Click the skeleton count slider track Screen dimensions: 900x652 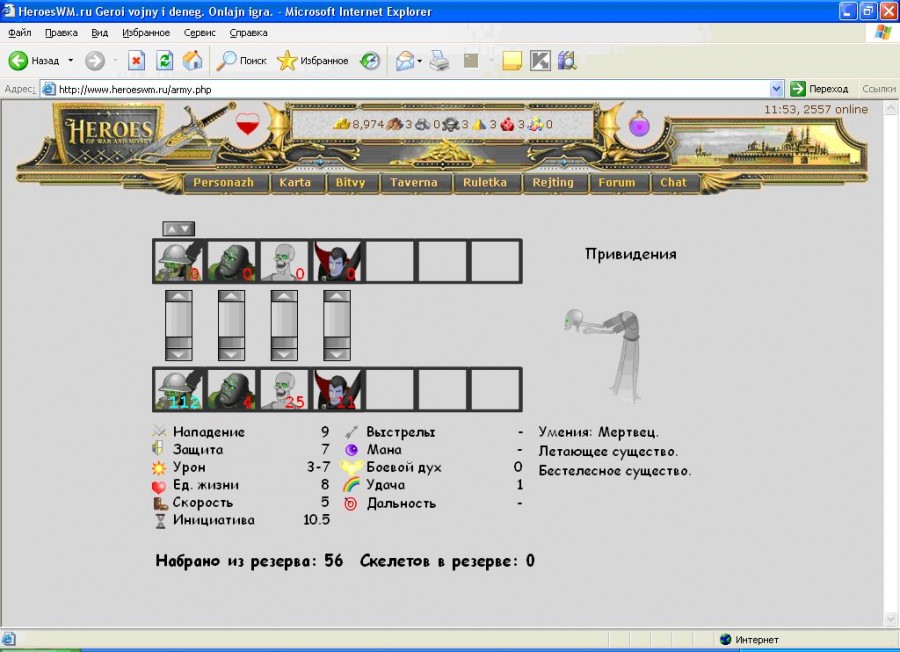point(179,325)
